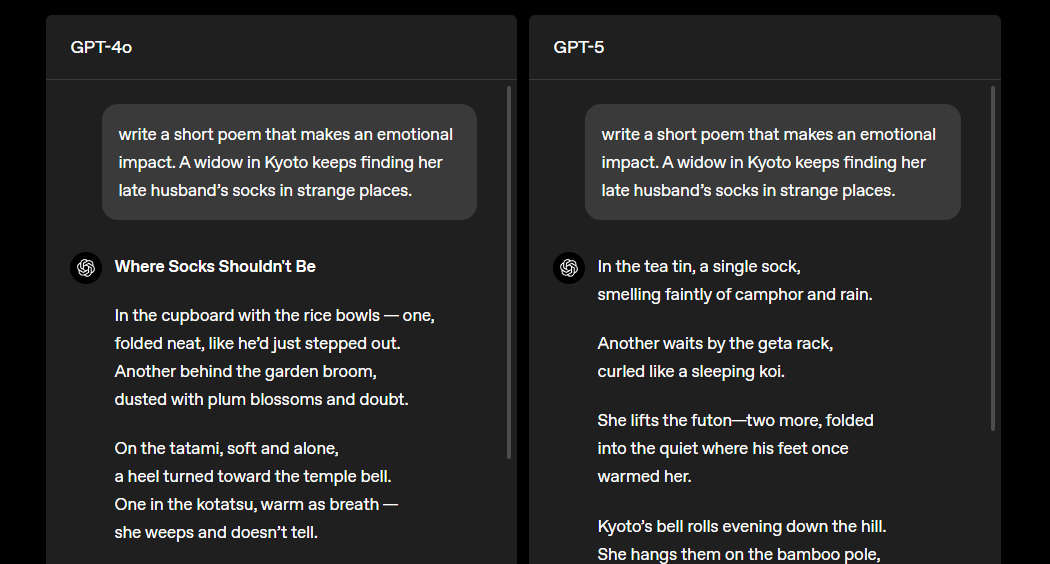The image size is (1050, 564).
Task: Click the line "curled like a sleeping koi"
Action: pos(691,371)
